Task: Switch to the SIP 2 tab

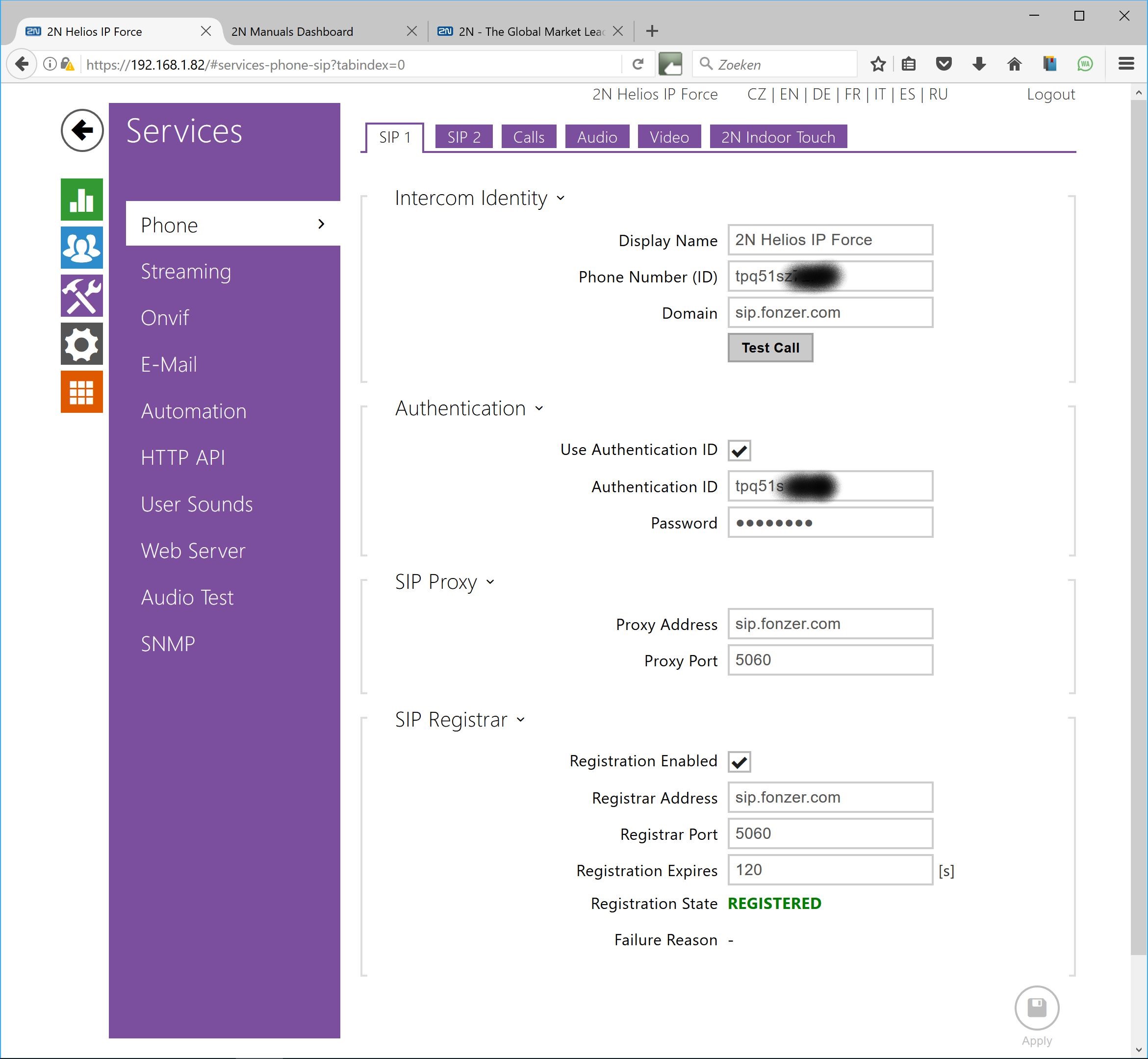Action: click(464, 137)
